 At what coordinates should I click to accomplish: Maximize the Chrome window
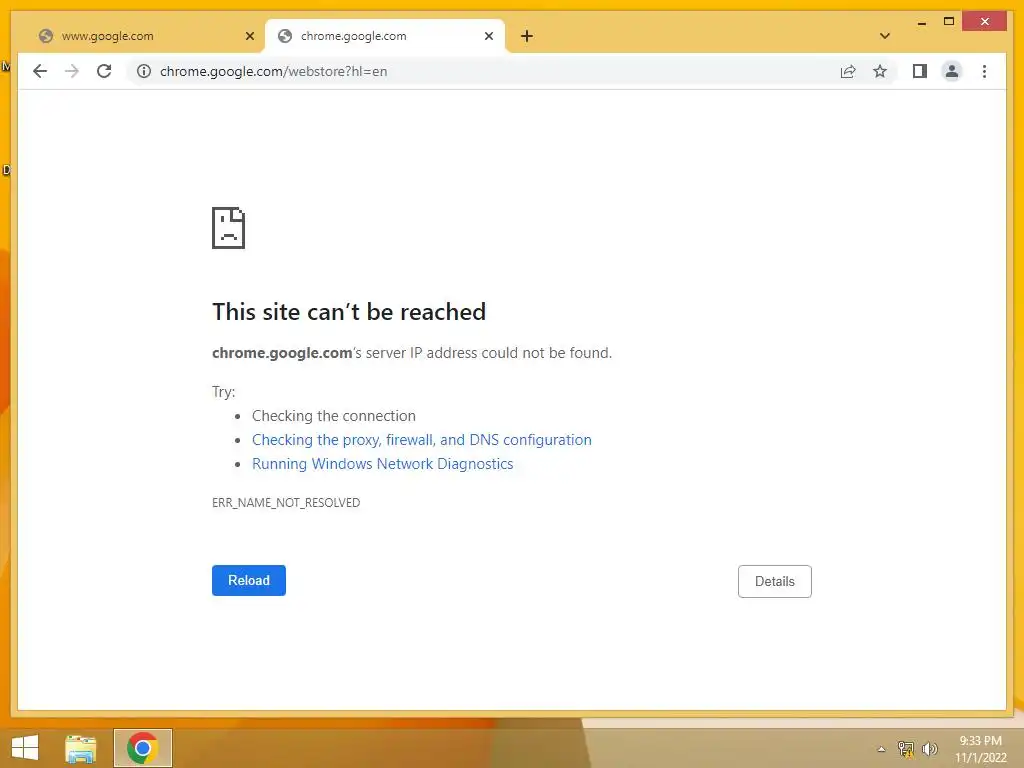949,22
